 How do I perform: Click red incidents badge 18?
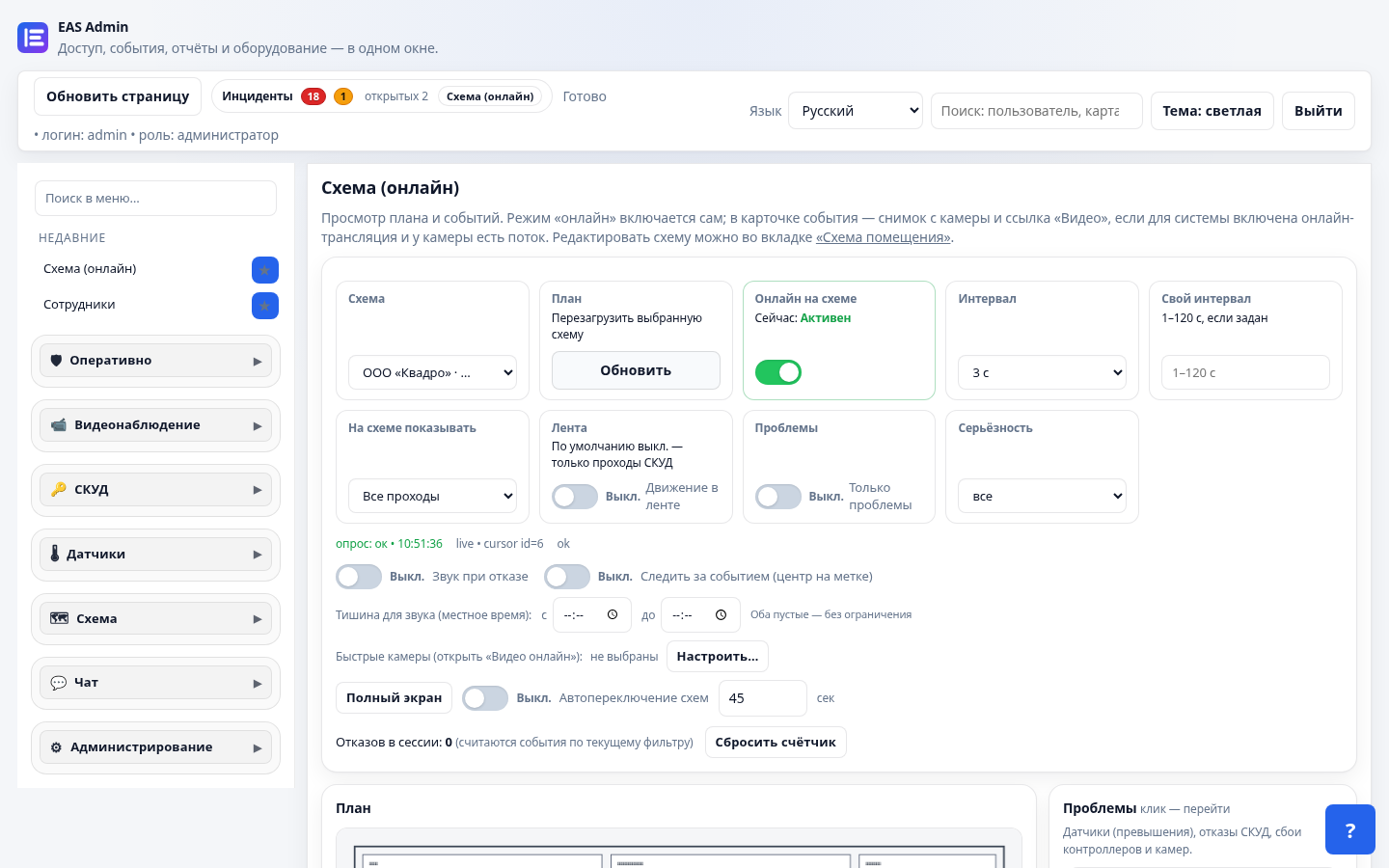point(313,96)
